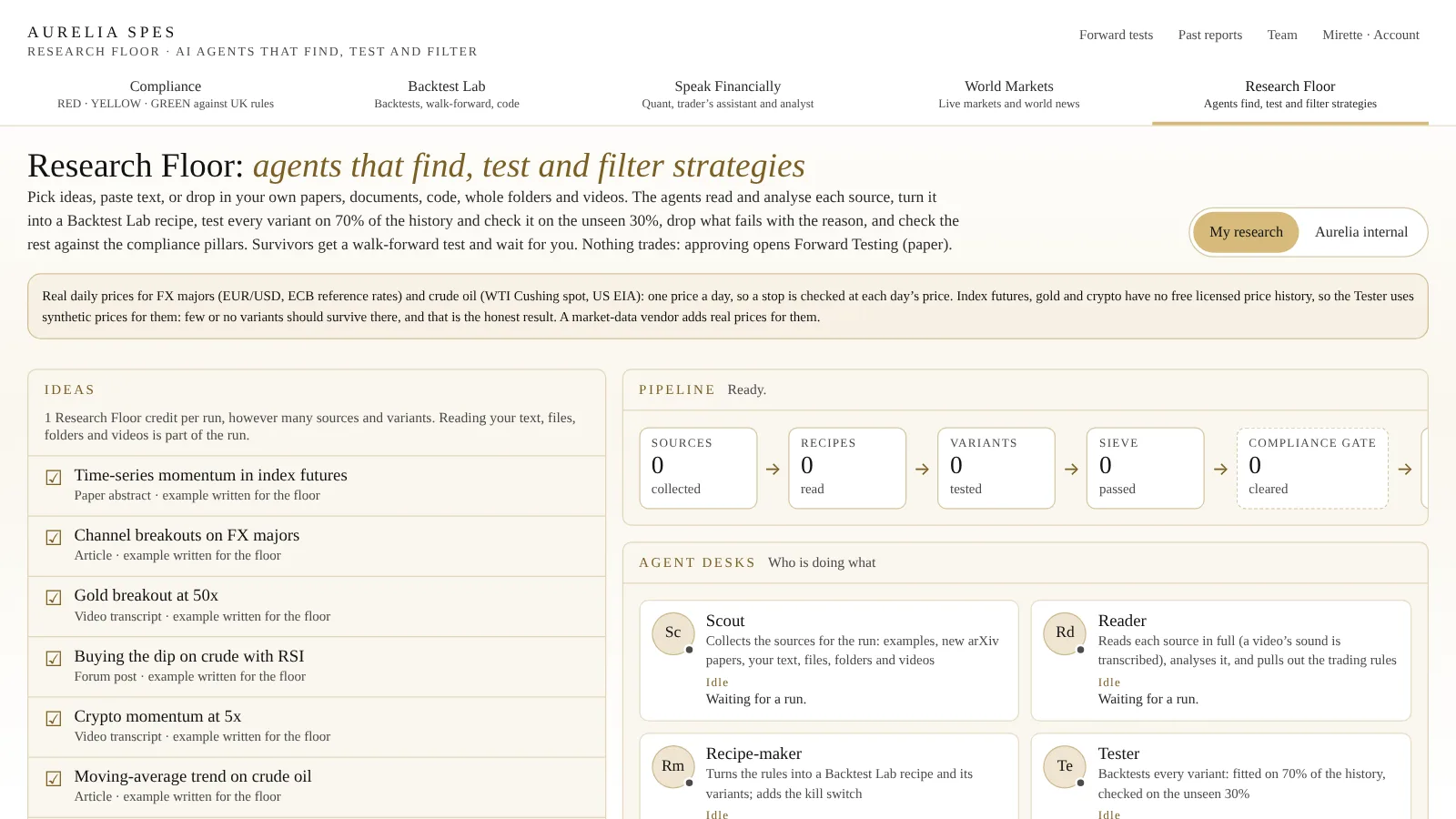This screenshot has width=1456, height=819.
Task: Uncheck Time-series momentum in index futures
Action: click(54, 478)
